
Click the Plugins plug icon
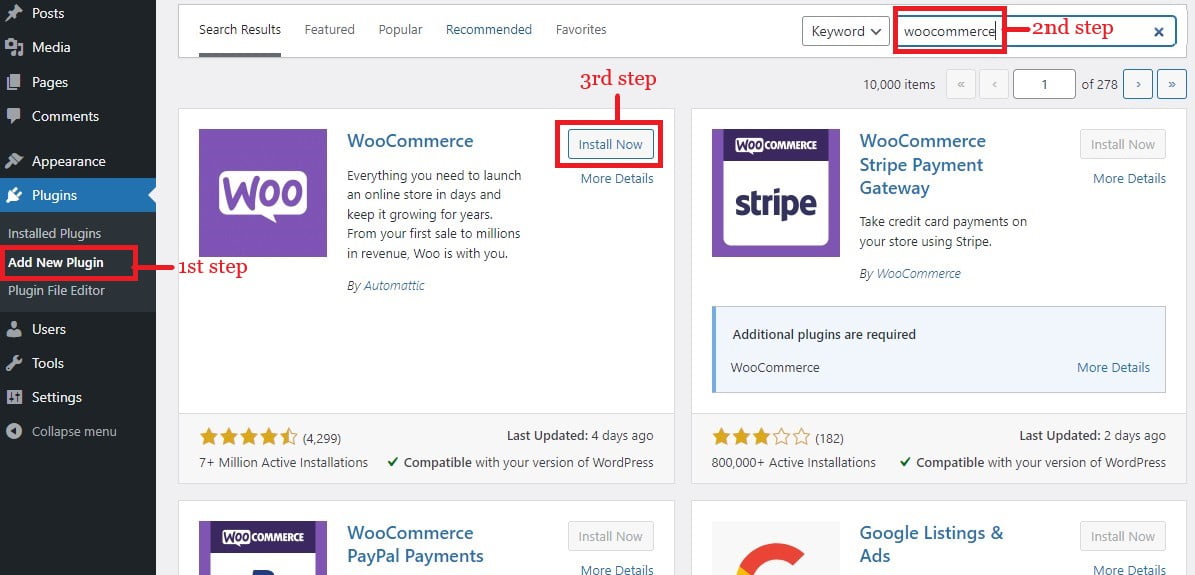coord(14,195)
